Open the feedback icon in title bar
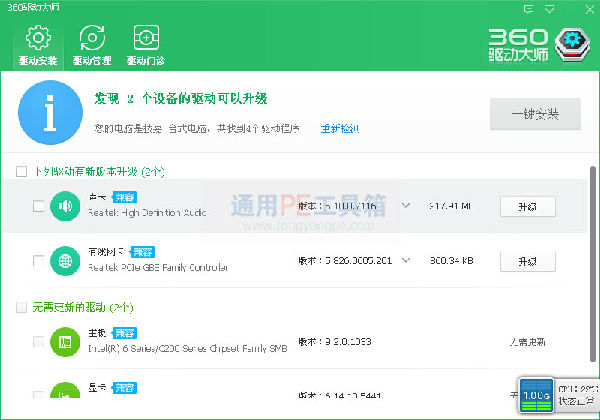The width and height of the screenshot is (600, 420). [x=528, y=9]
